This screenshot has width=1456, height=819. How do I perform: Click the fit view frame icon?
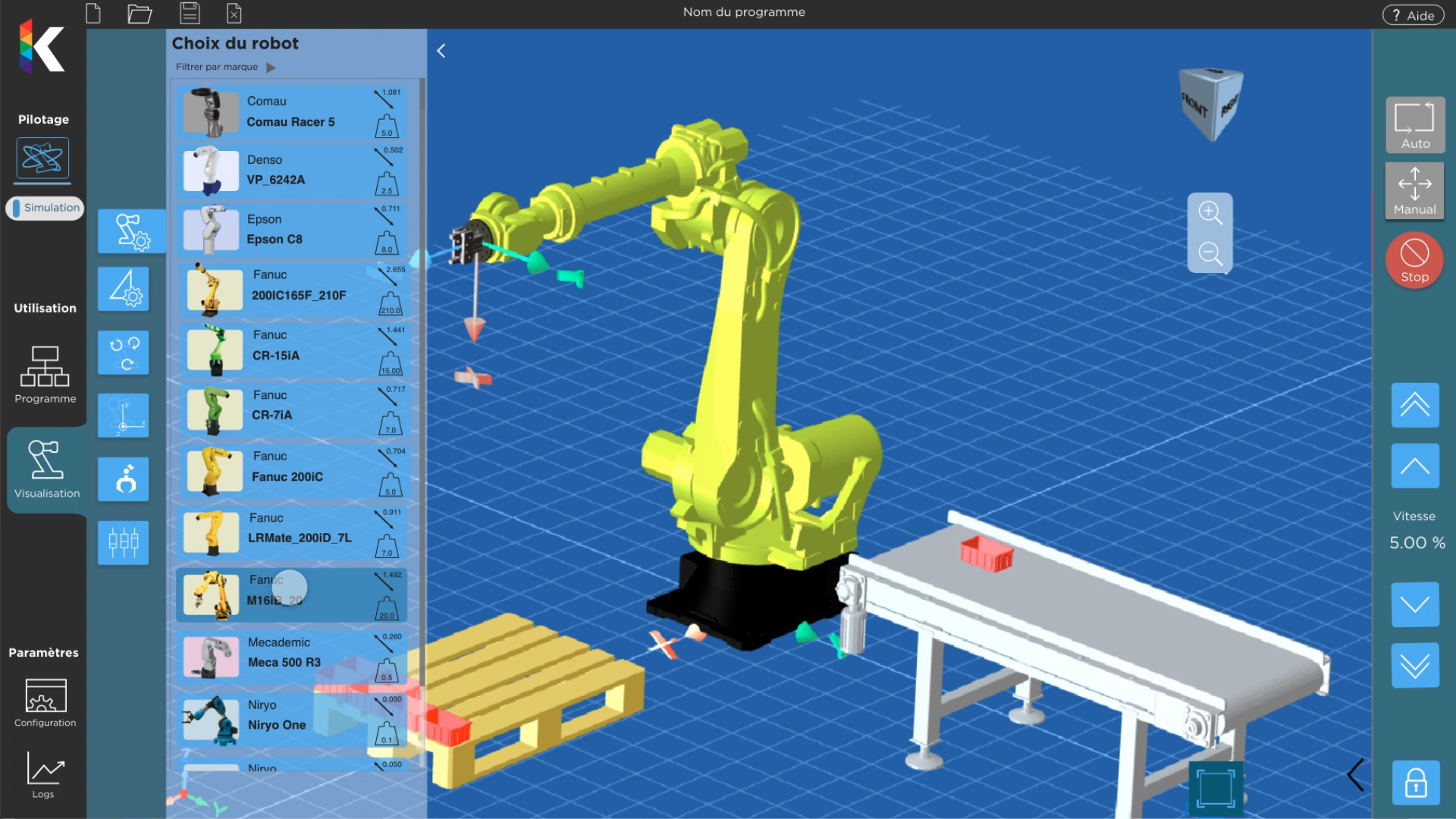(x=1216, y=789)
